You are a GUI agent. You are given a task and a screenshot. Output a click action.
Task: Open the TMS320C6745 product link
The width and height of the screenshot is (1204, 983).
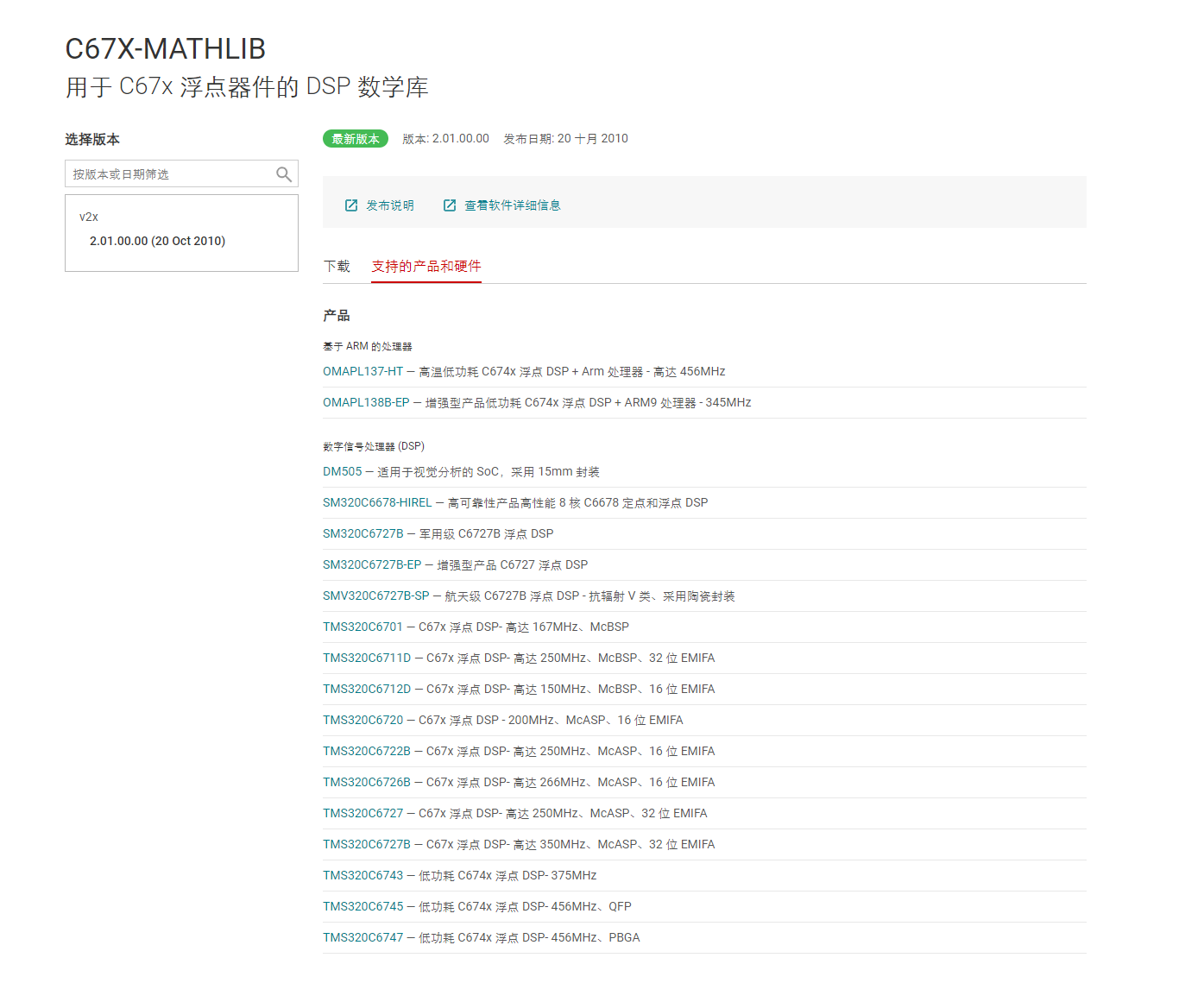(363, 906)
